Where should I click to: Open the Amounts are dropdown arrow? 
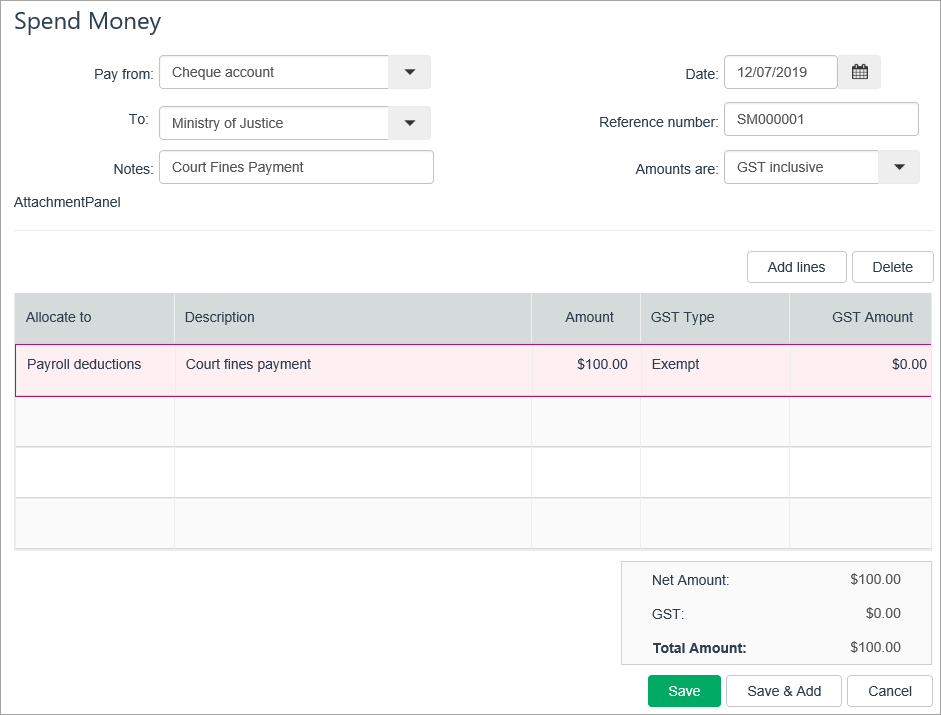(898, 167)
